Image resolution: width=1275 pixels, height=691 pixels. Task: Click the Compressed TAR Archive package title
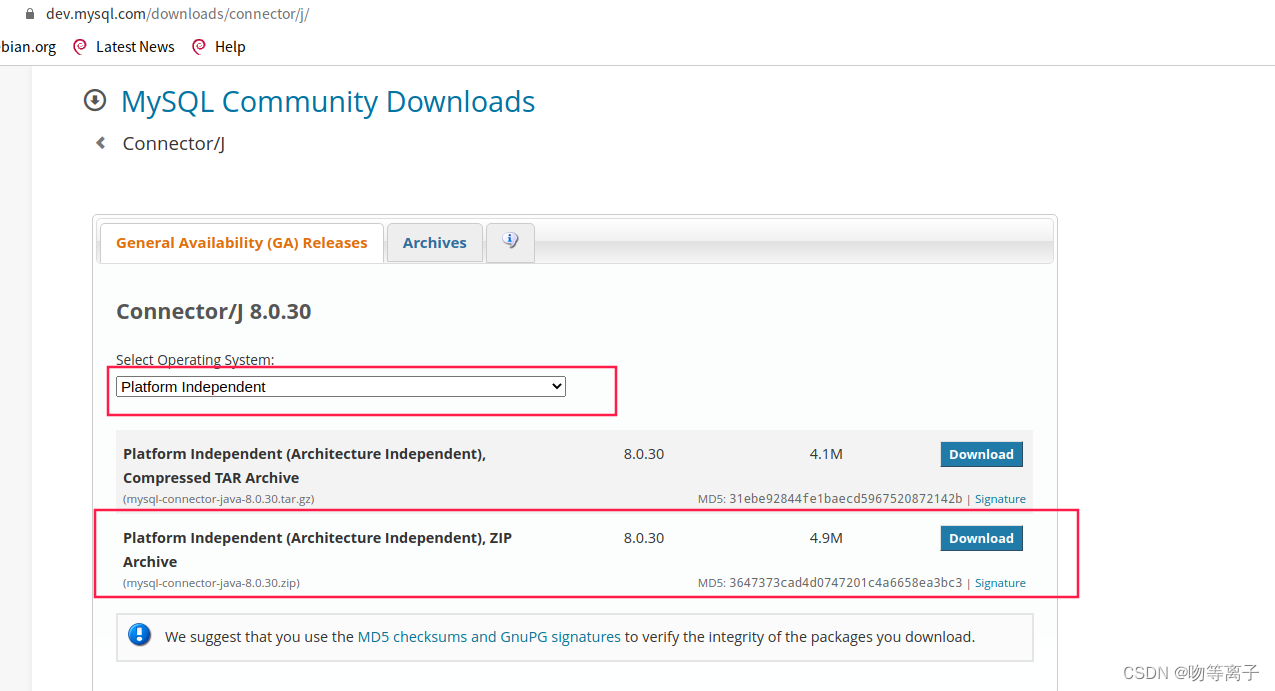[x=304, y=466]
